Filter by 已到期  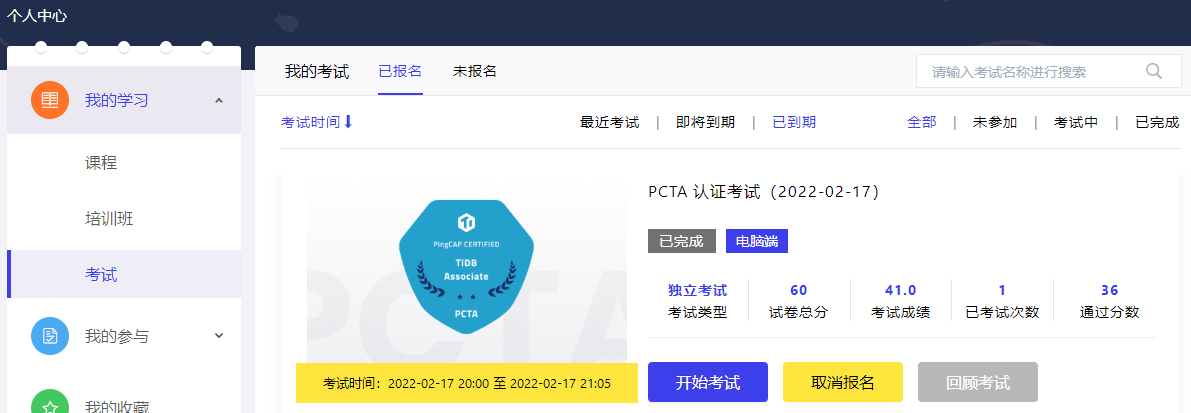tap(795, 122)
